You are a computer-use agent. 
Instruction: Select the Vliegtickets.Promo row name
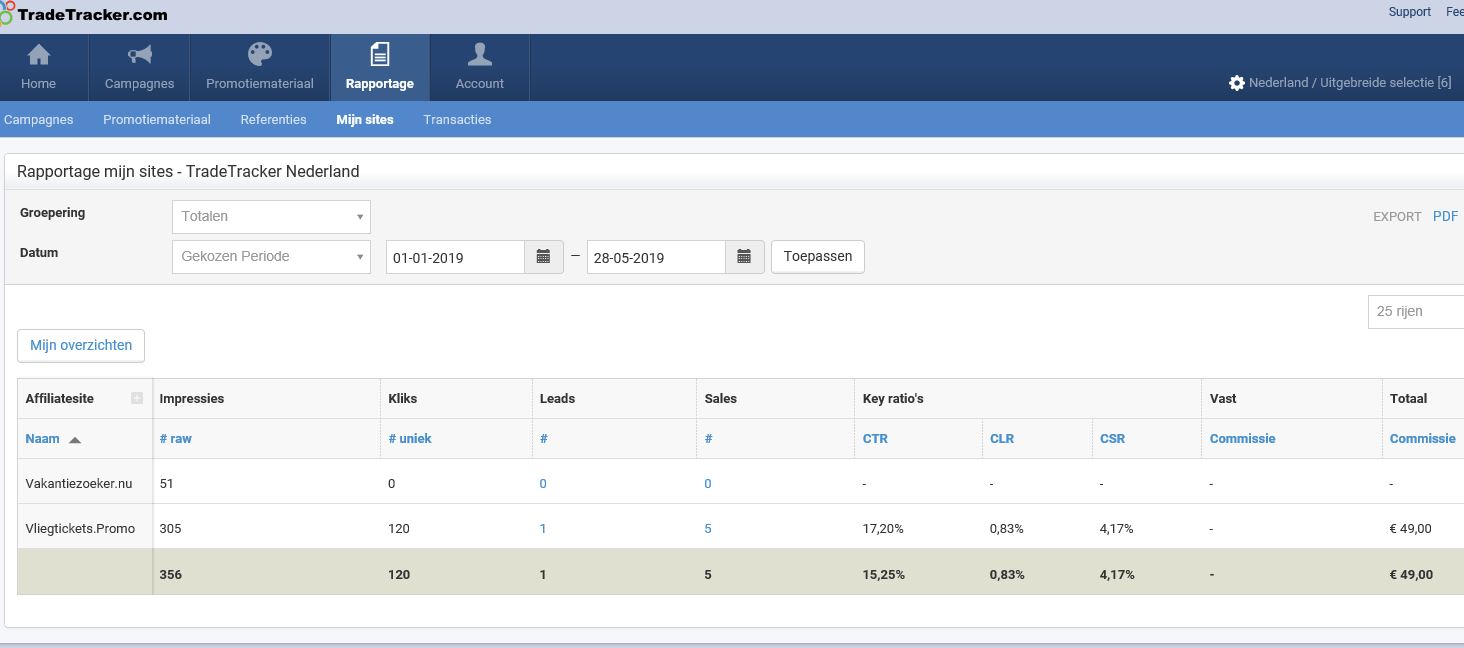80,528
